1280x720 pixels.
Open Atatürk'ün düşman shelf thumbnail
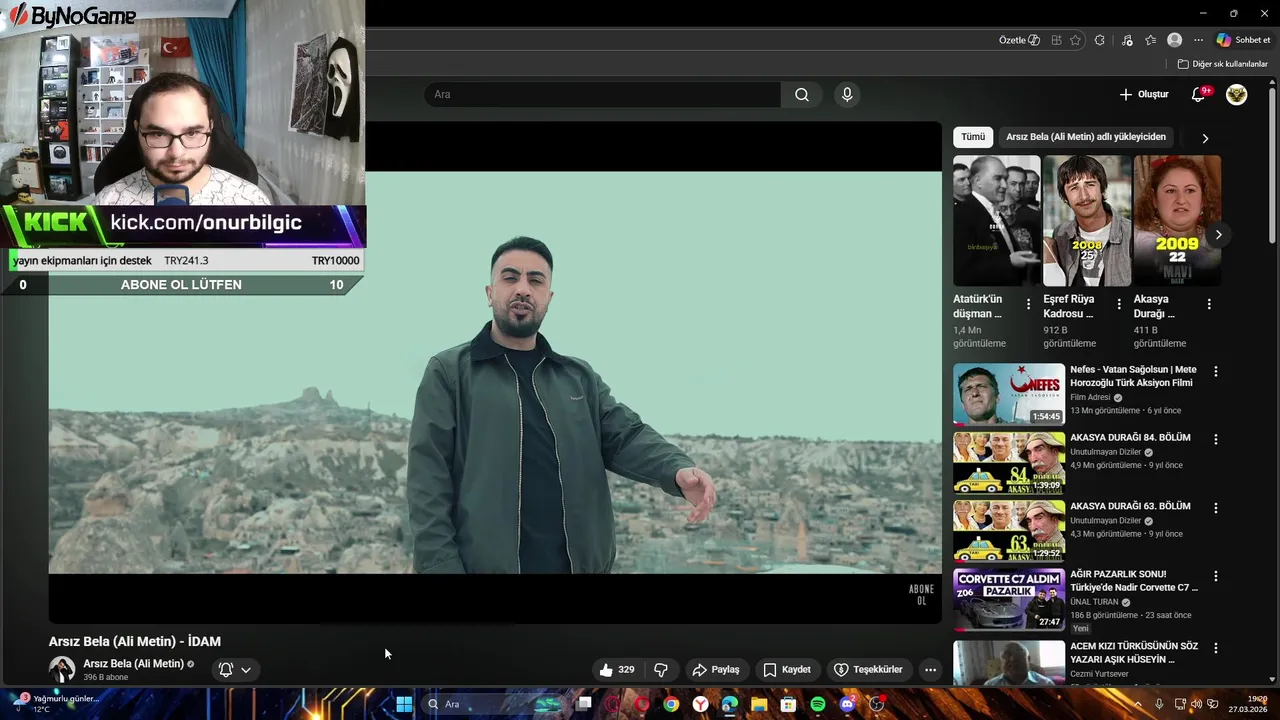(x=997, y=221)
